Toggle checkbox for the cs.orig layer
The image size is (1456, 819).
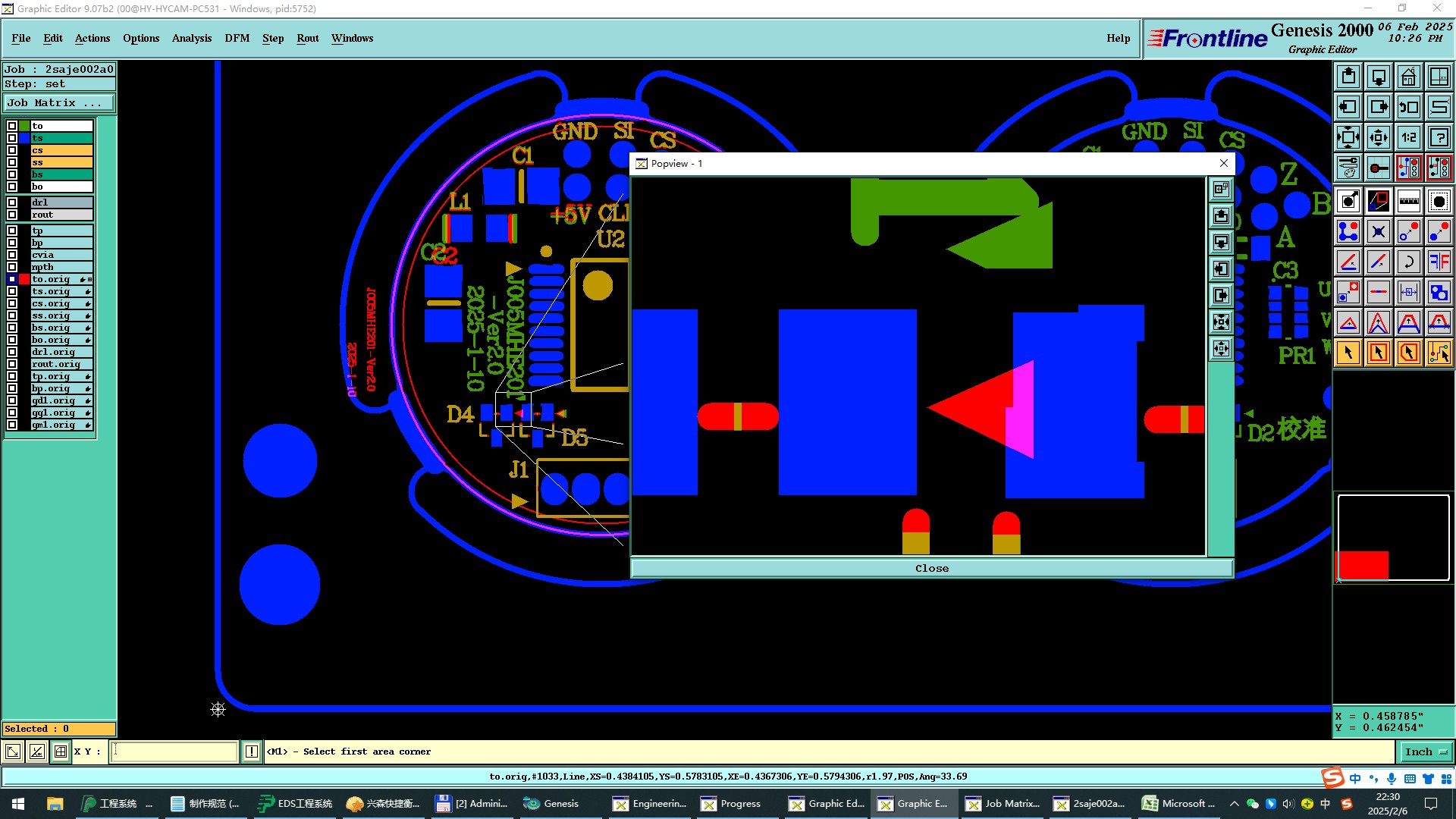[12, 303]
